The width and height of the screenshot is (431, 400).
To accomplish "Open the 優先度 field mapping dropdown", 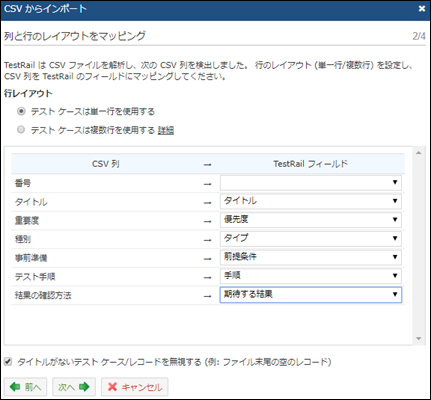I will (x=311, y=220).
